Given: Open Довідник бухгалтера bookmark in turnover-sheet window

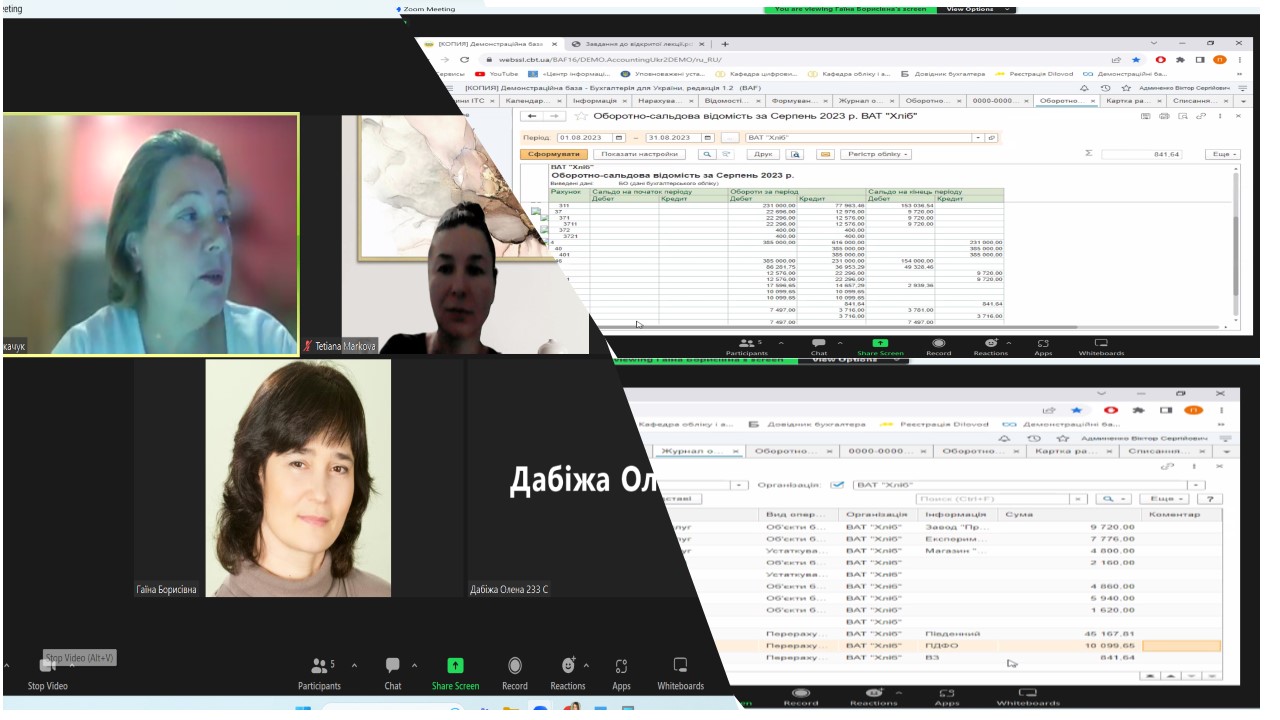Looking at the screenshot, I should tap(944, 73).
